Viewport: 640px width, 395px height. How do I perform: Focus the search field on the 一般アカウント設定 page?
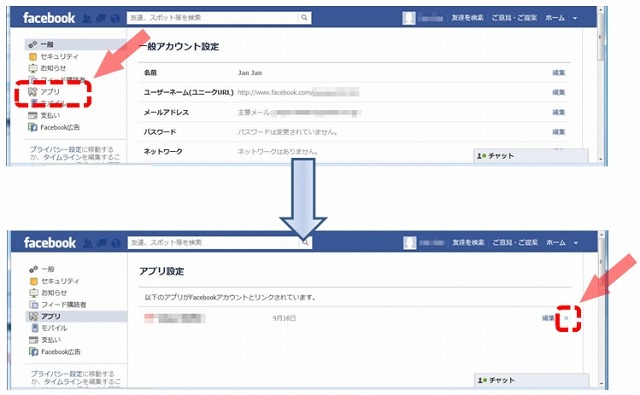(213, 18)
